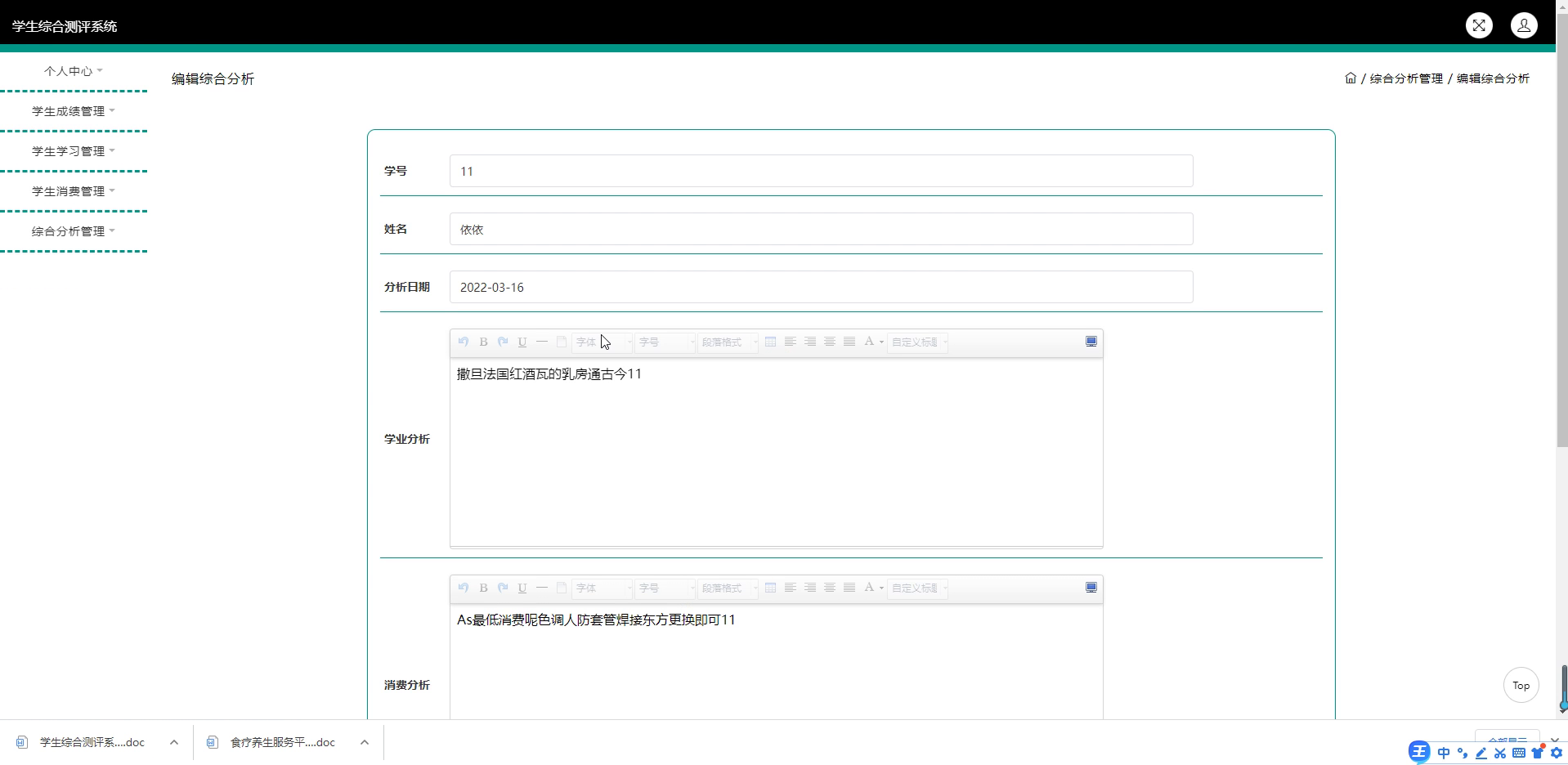Go to 综合分析管理 breadcrumb link
The image size is (1568, 765).
click(1406, 78)
